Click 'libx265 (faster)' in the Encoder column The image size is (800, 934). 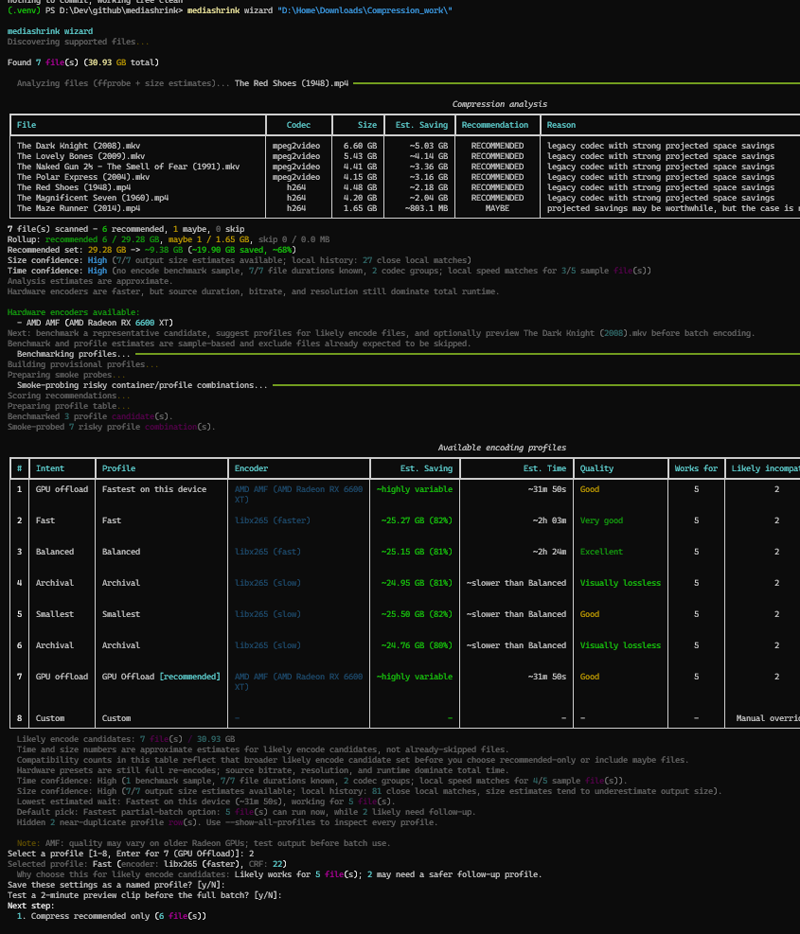273,521
